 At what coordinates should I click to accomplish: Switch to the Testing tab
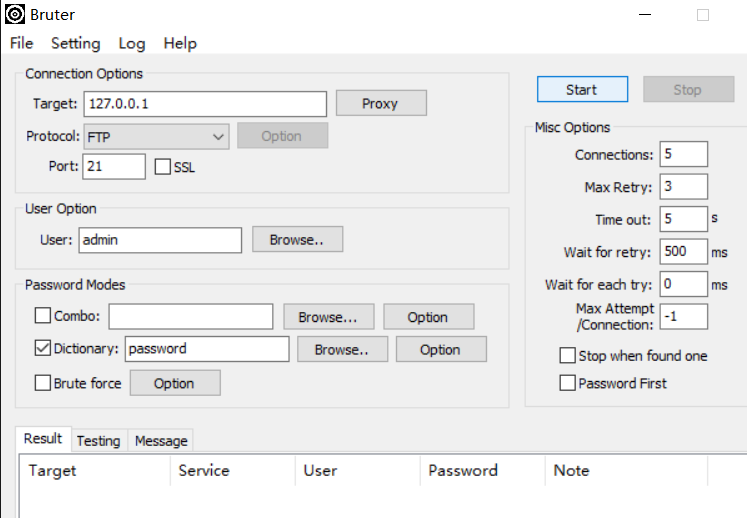[x=99, y=441]
